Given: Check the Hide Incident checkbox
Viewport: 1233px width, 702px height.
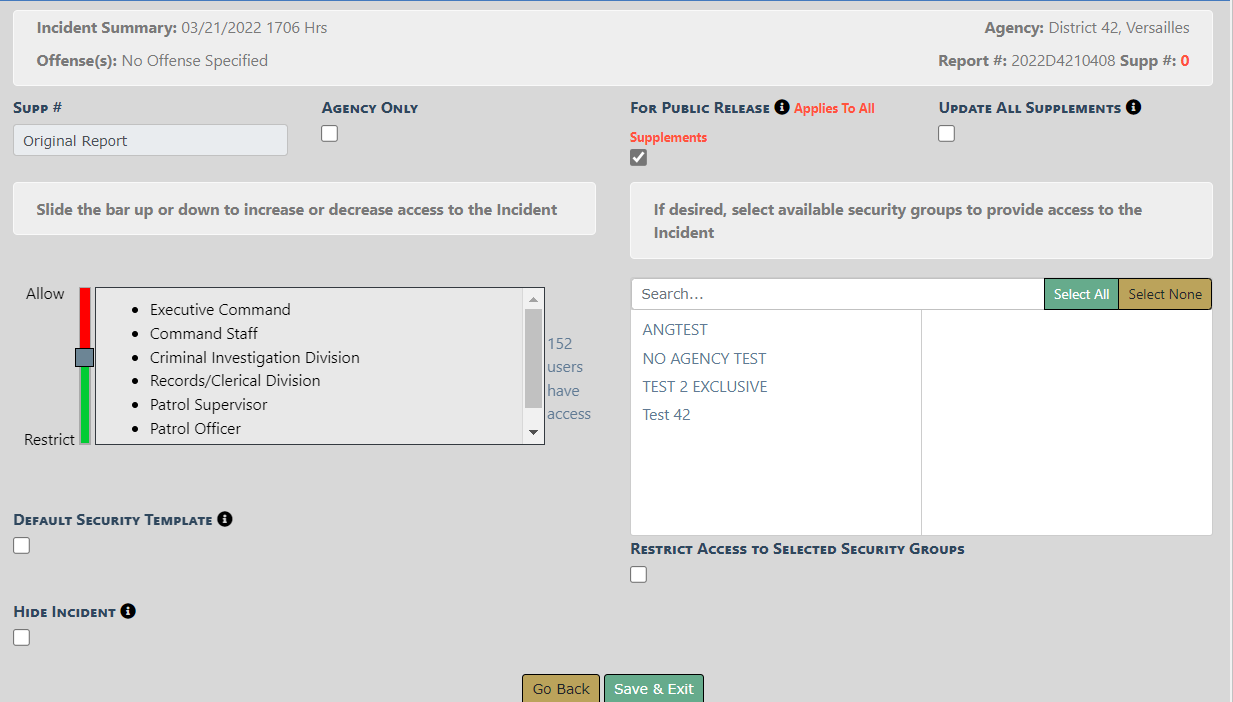Looking at the screenshot, I should [x=22, y=637].
